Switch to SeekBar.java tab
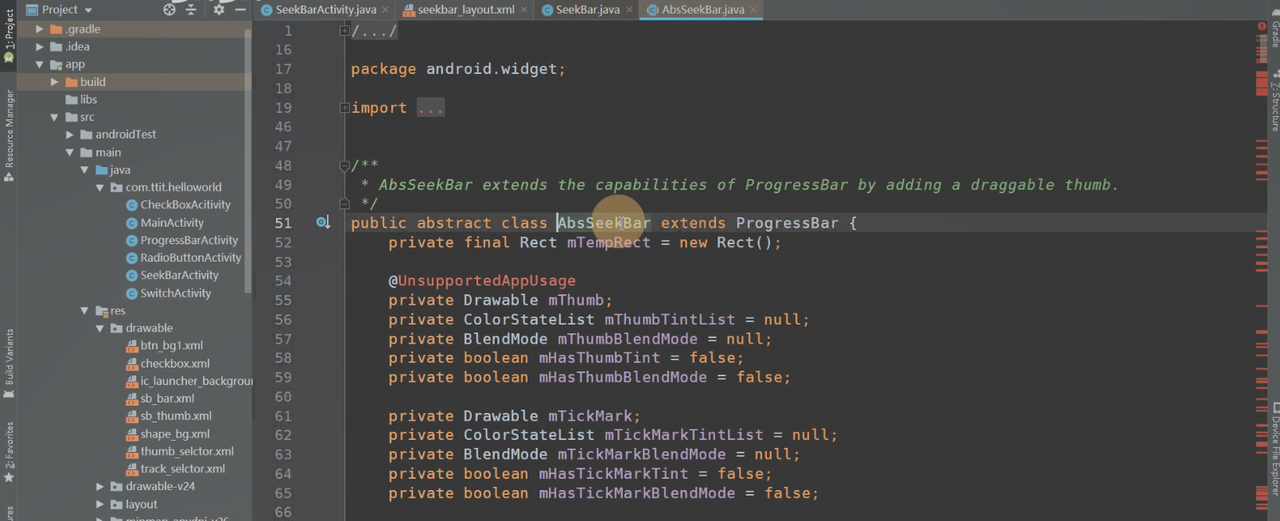 tap(587, 9)
